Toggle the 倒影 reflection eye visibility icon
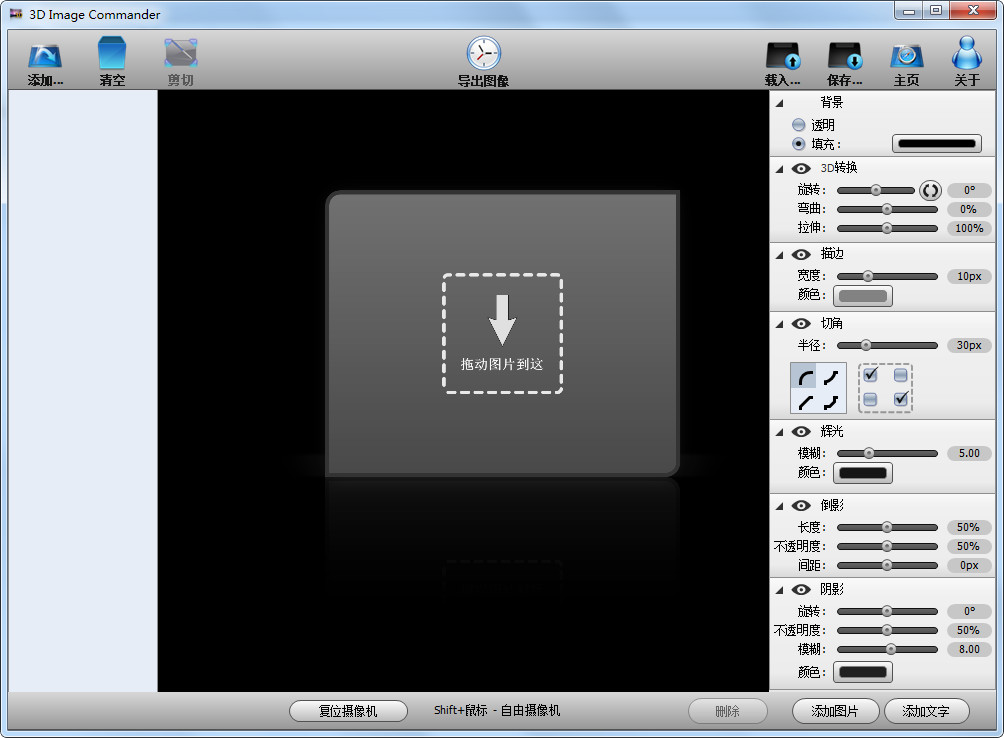 click(800, 506)
